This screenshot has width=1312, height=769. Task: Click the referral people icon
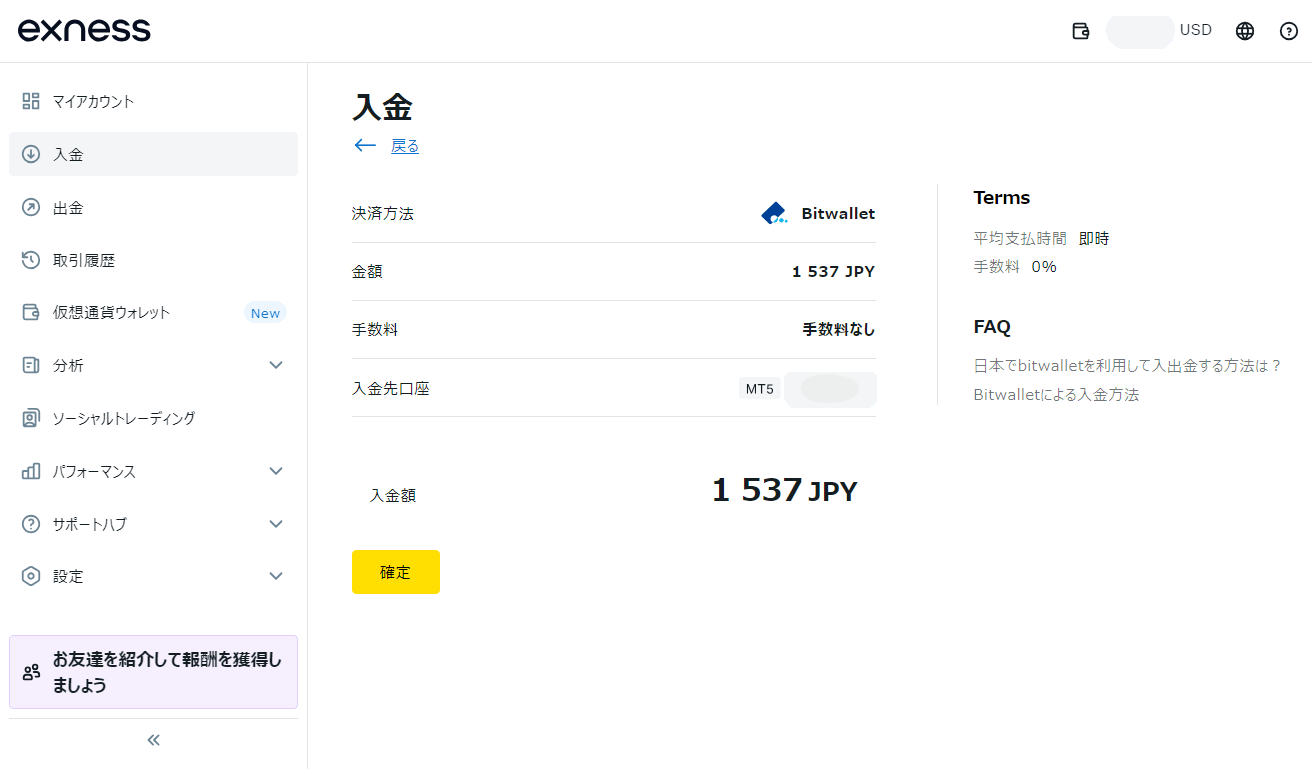point(31,672)
